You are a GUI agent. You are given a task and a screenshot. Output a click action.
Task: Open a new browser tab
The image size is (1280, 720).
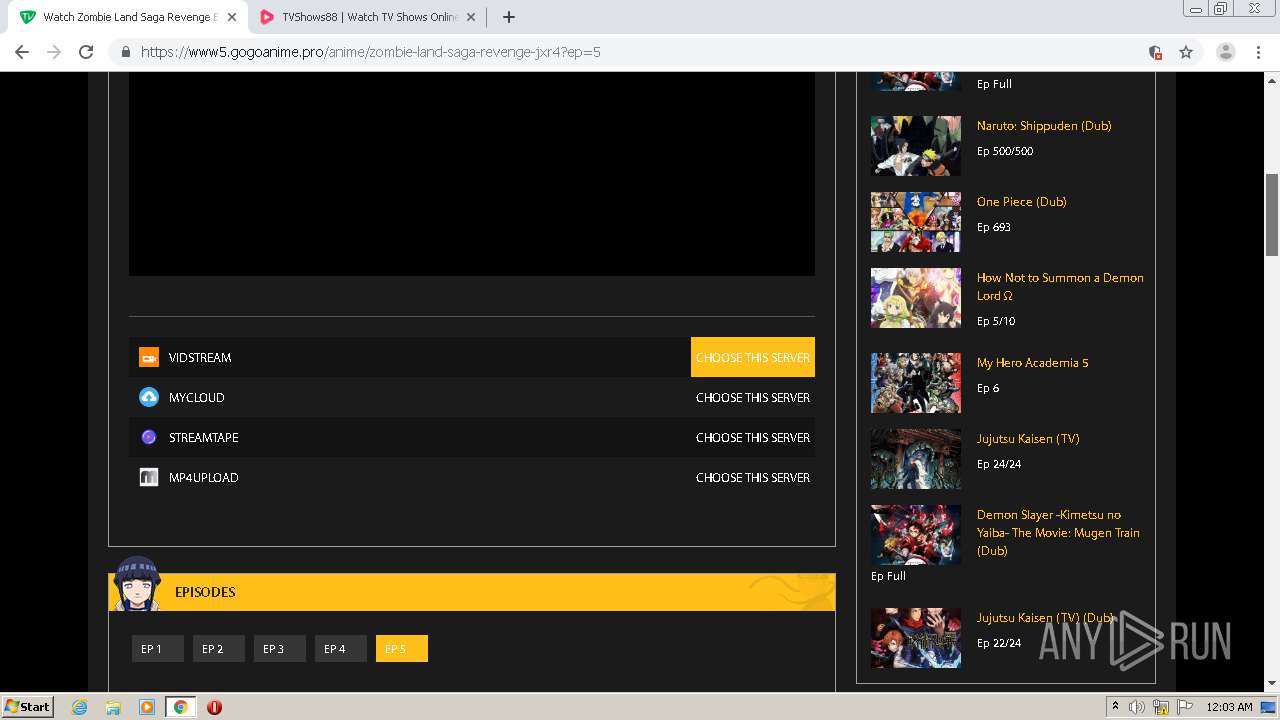(509, 17)
